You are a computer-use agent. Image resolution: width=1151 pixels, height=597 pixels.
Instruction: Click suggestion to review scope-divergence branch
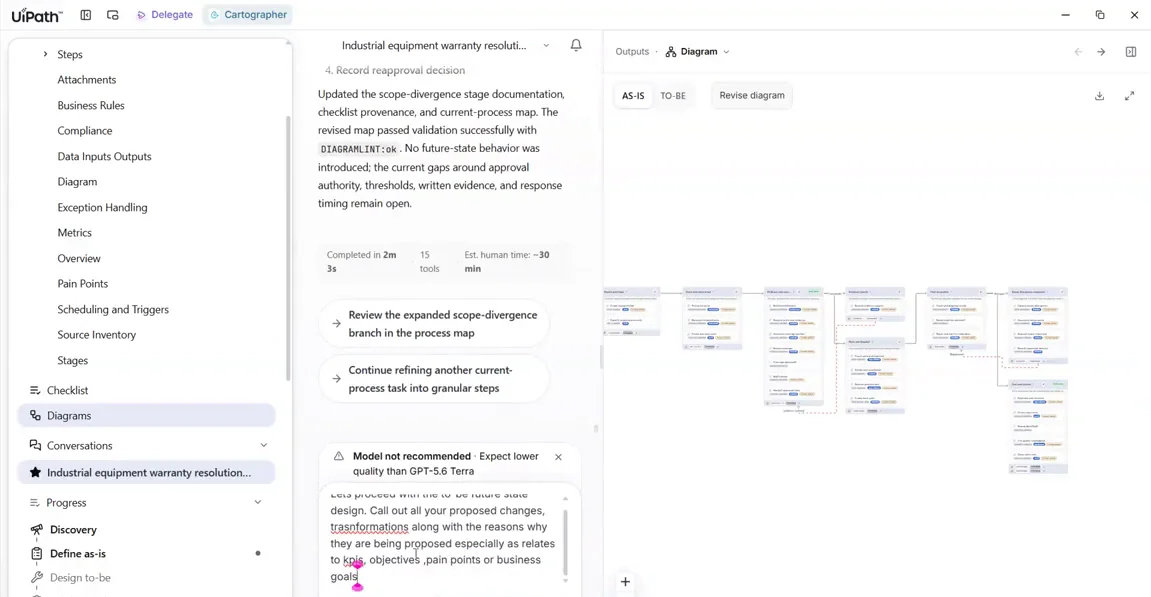(x=434, y=324)
